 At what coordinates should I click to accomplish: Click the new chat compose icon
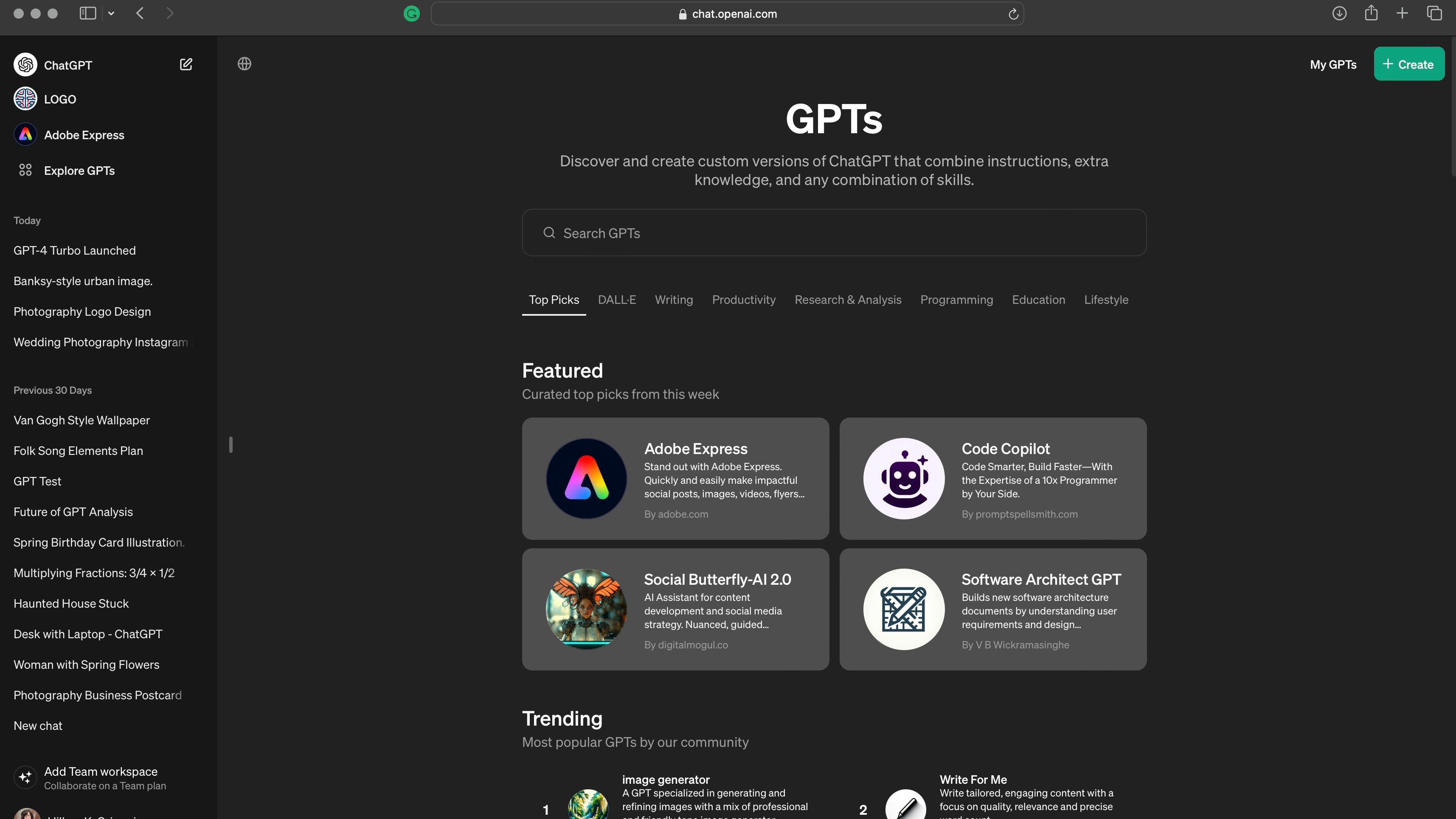186,65
